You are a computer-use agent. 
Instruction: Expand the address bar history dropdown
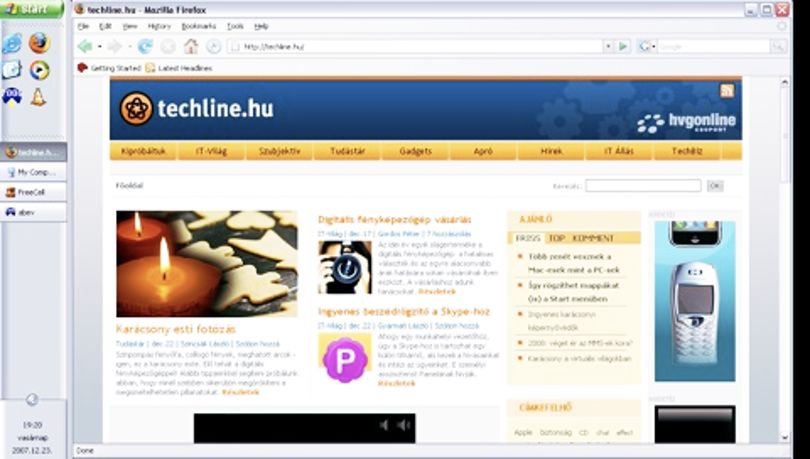pyautogui.click(x=609, y=46)
